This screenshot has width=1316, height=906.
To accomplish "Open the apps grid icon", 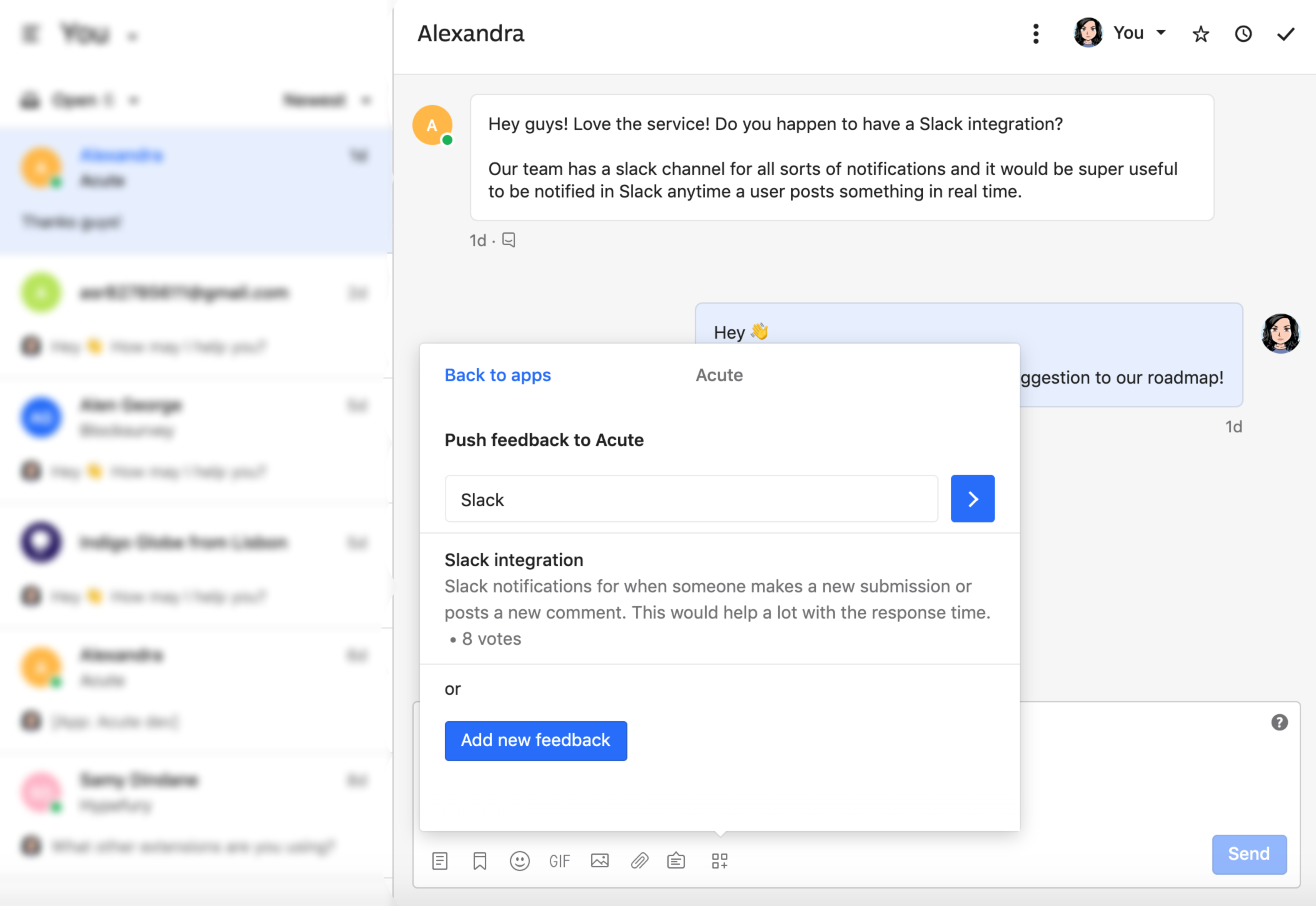I will pyautogui.click(x=720, y=861).
